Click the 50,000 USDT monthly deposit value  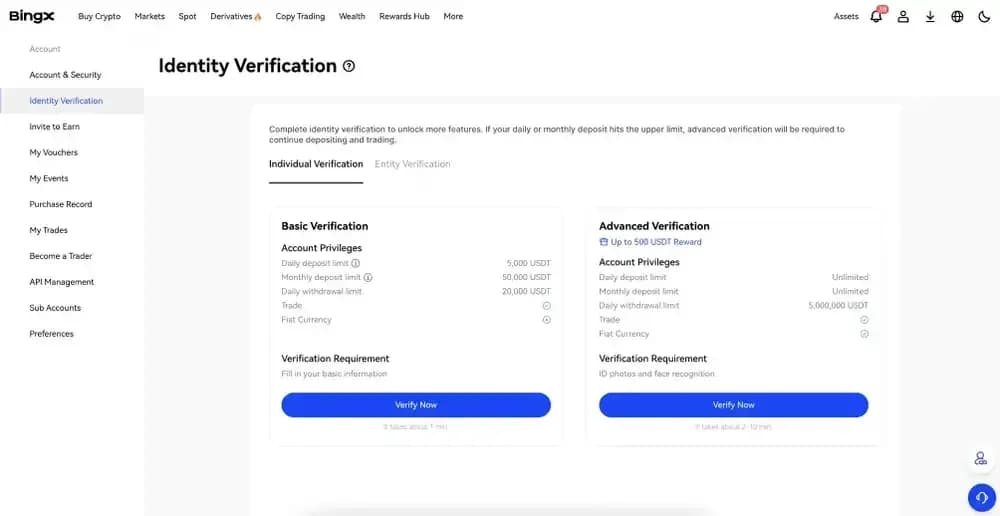point(527,277)
